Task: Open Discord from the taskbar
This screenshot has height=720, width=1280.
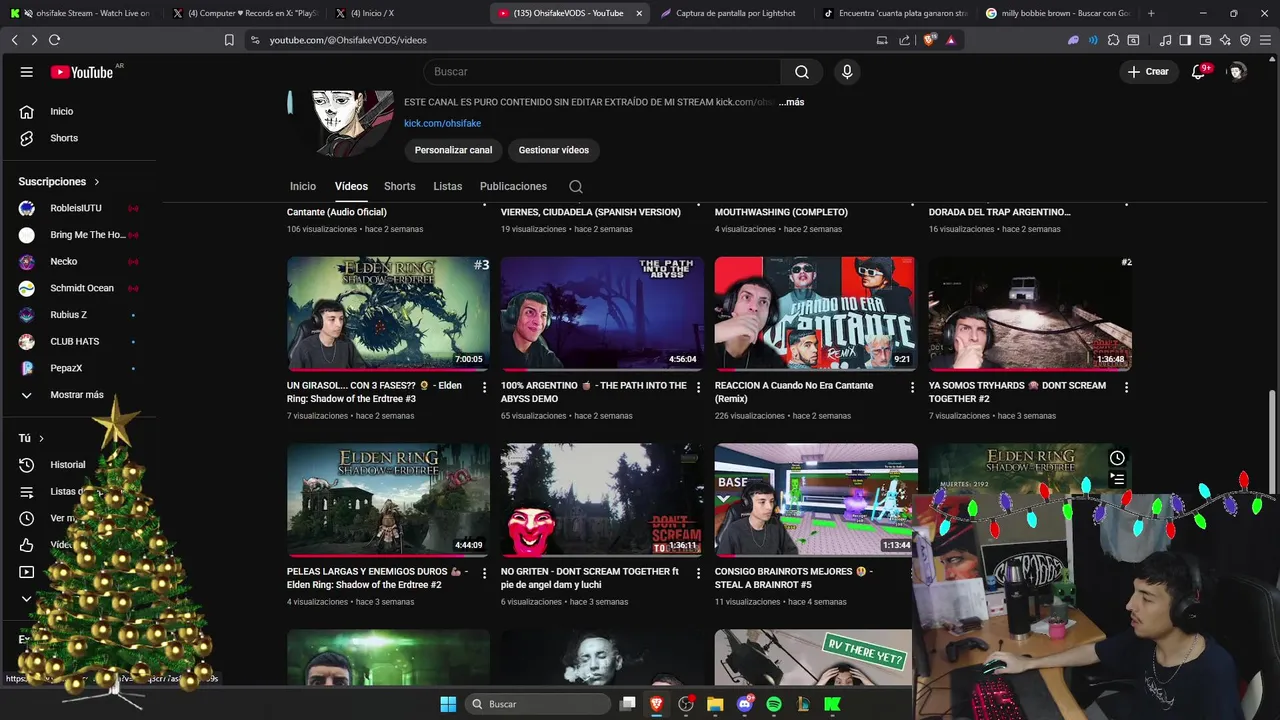Action: [744, 704]
